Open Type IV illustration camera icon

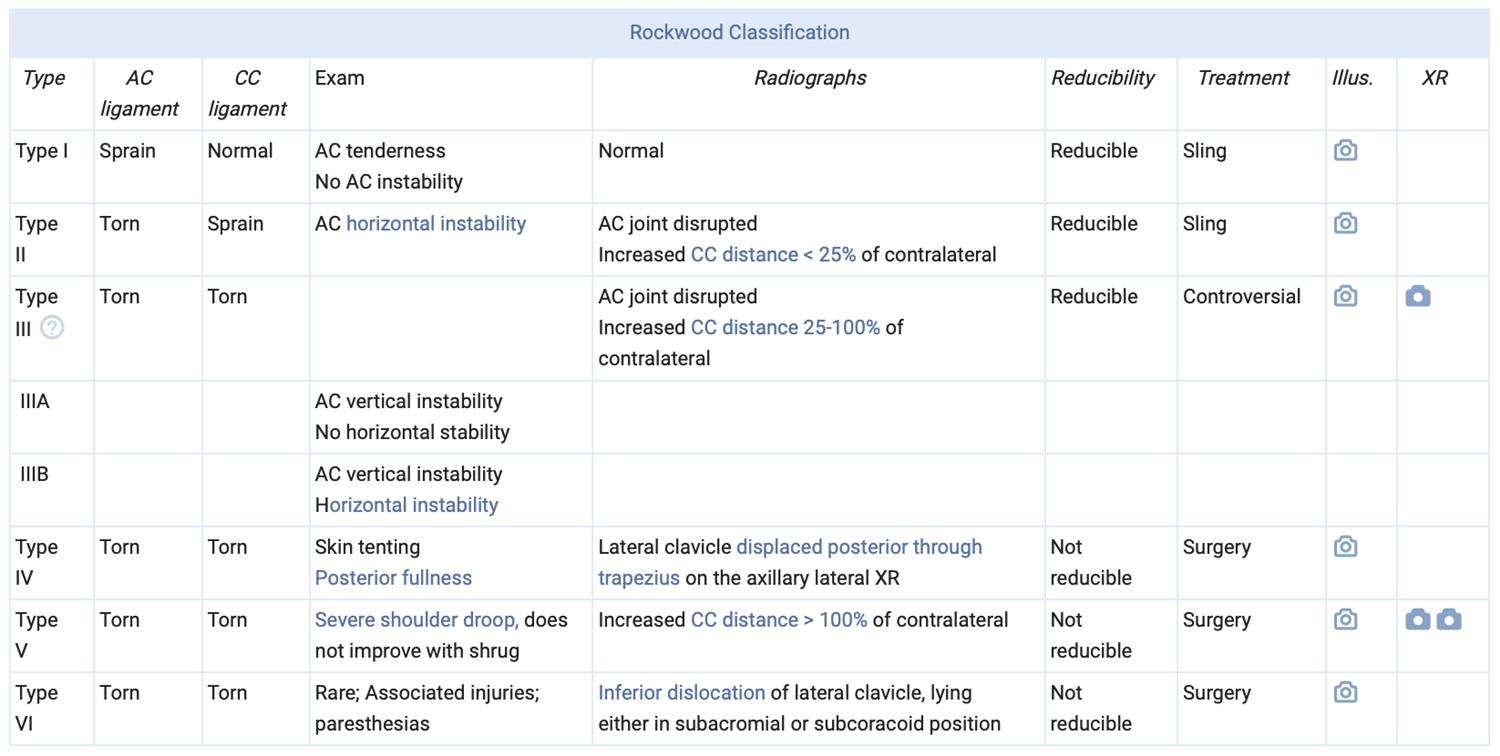[x=1345, y=547]
